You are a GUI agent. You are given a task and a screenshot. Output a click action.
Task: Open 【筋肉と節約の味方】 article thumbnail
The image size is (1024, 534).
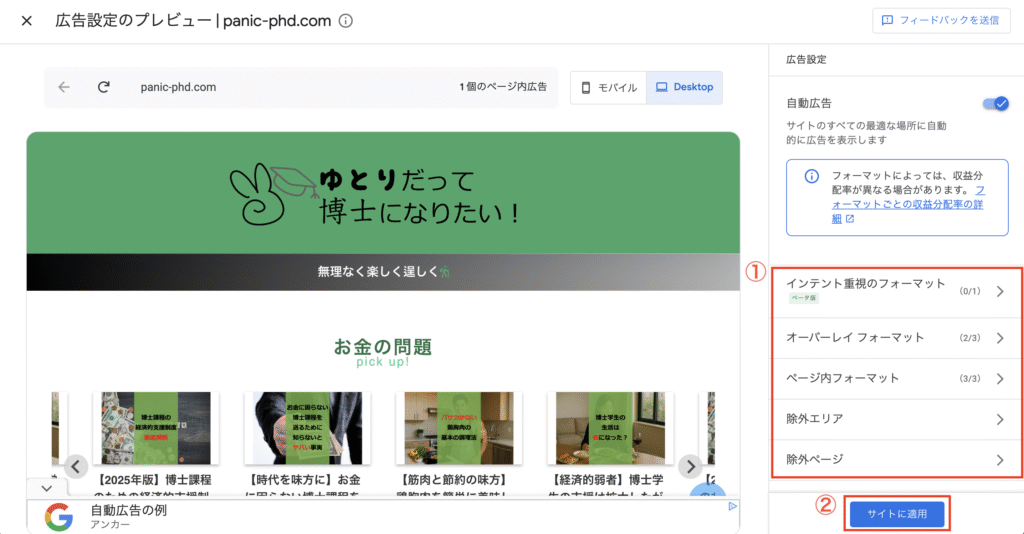459,428
